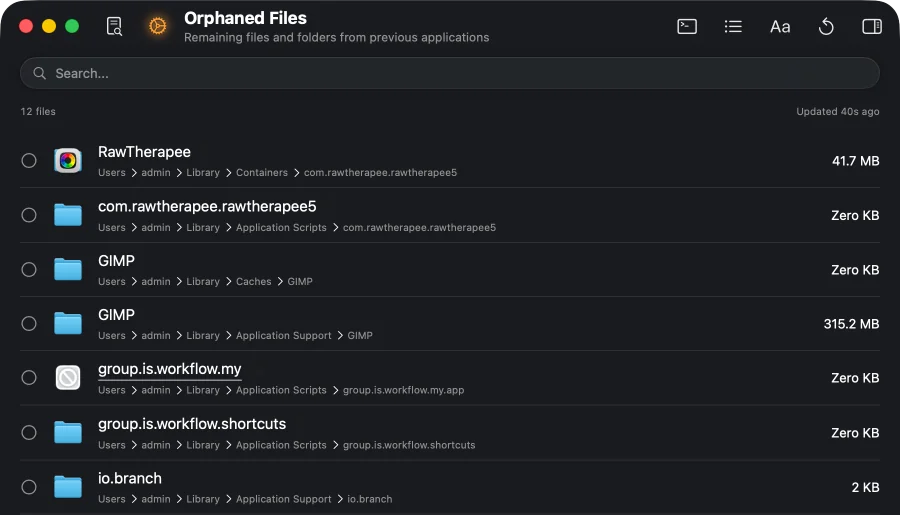Image resolution: width=900 pixels, height=515 pixels.
Task: Click the group.is.workflow.shortcuts title
Action: (192, 424)
